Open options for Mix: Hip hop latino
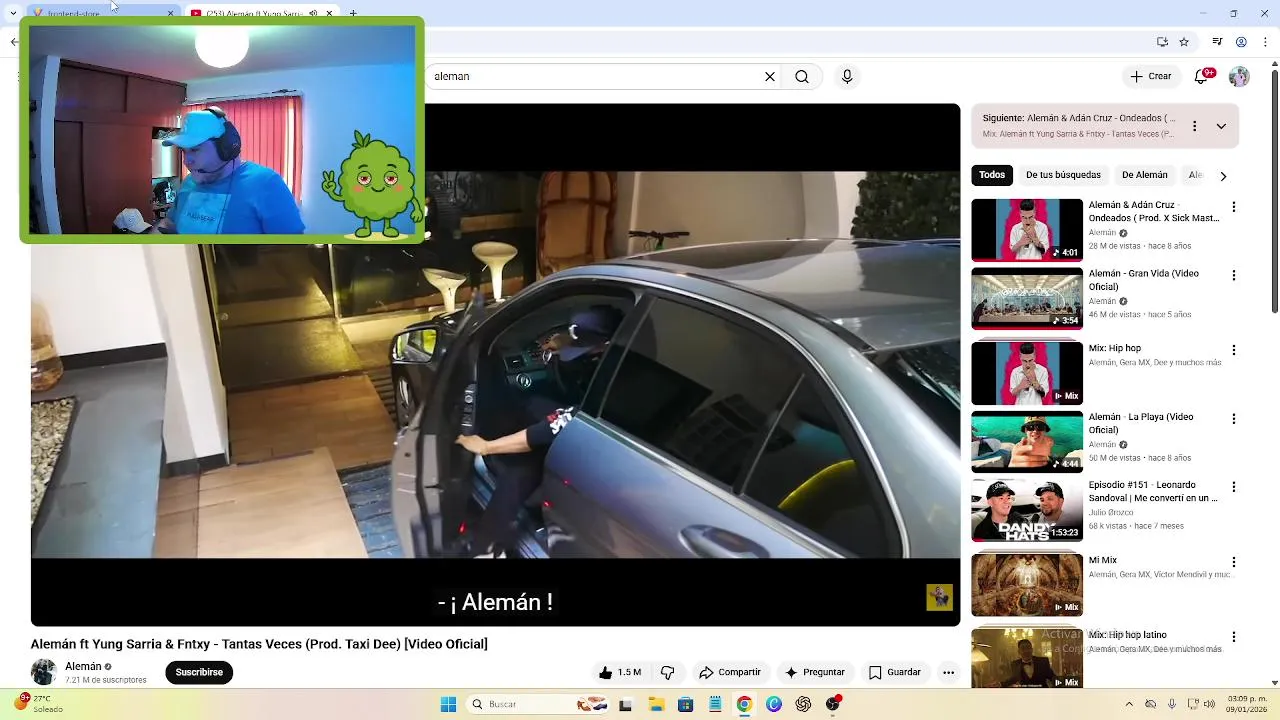The width and height of the screenshot is (1280, 720). pyautogui.click(x=1233, y=637)
